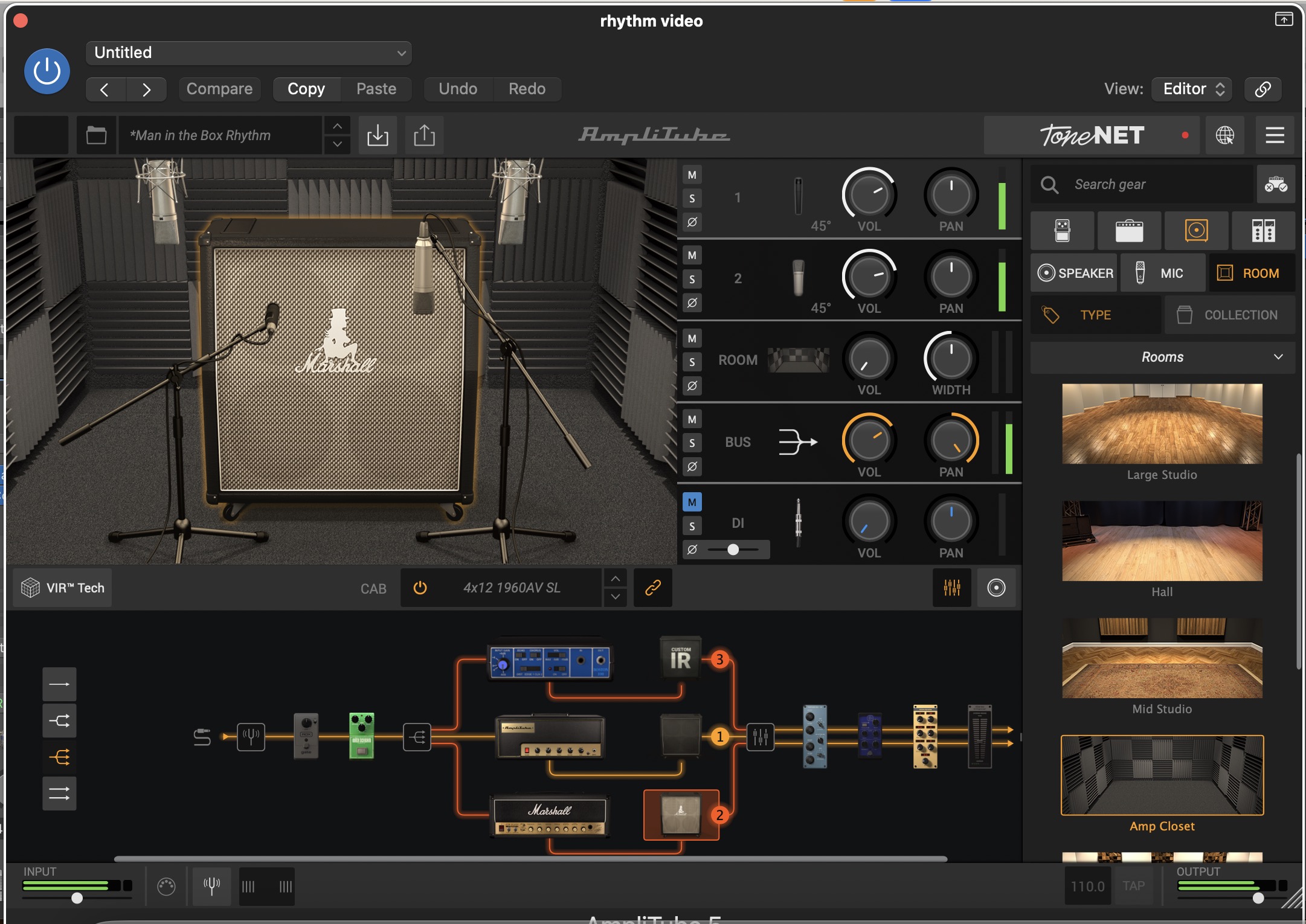Toggle the CAB power button
This screenshot has height=924, width=1306.
coord(420,588)
